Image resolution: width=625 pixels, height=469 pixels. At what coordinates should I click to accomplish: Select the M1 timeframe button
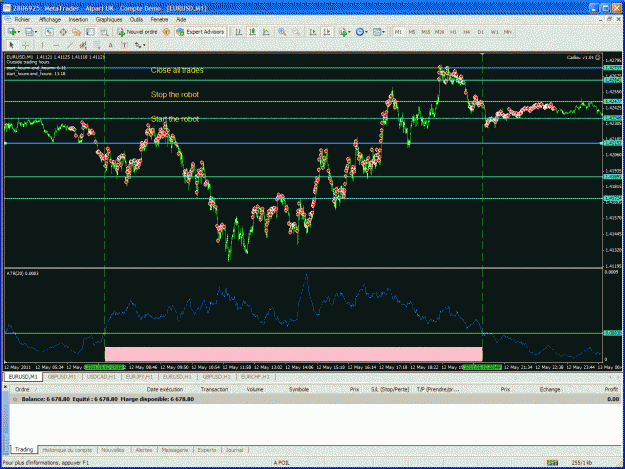tap(398, 32)
